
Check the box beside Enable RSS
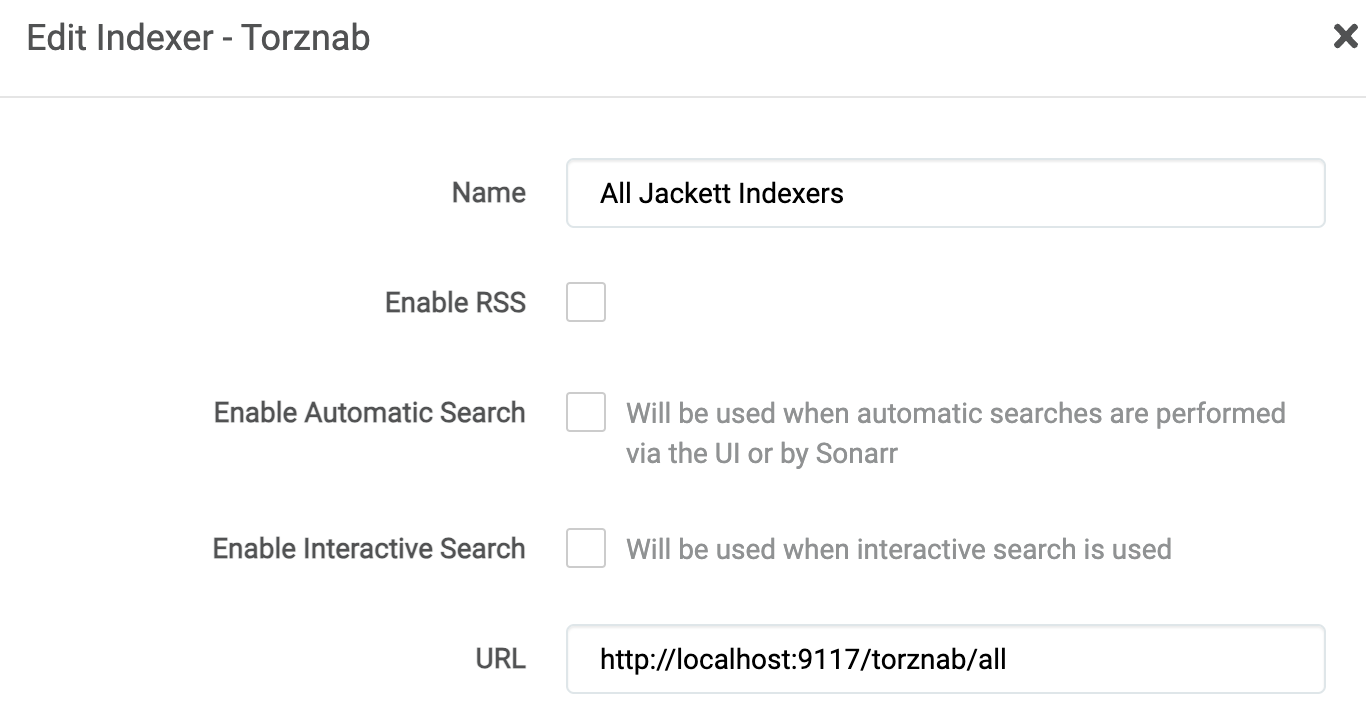[x=588, y=303]
